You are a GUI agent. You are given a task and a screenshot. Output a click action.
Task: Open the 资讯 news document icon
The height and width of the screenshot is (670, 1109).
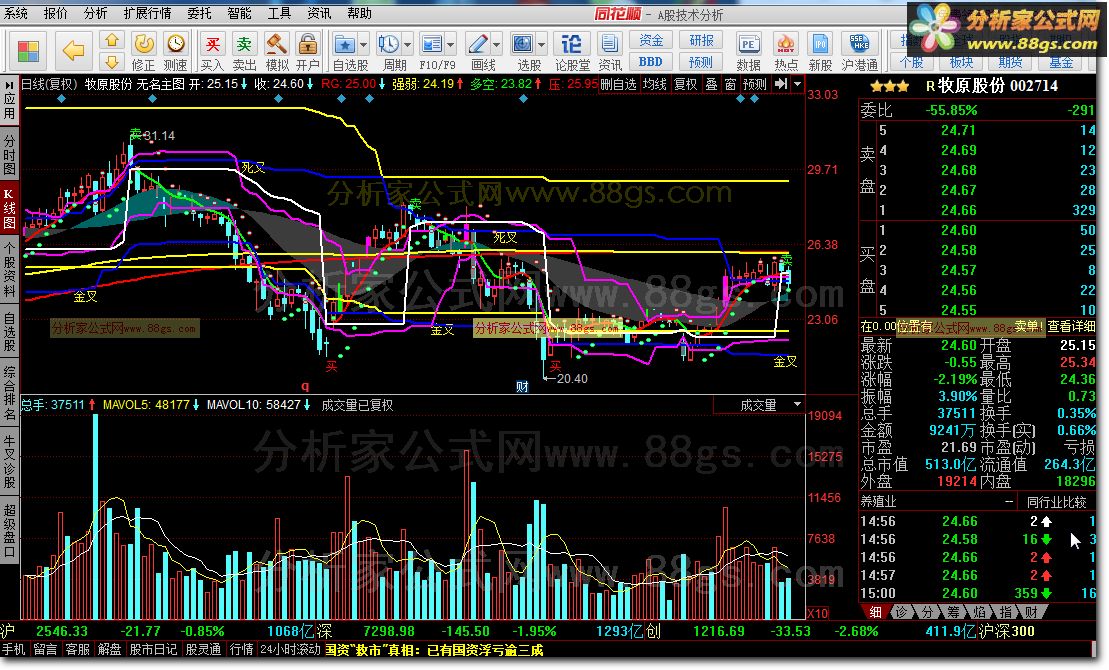[609, 51]
